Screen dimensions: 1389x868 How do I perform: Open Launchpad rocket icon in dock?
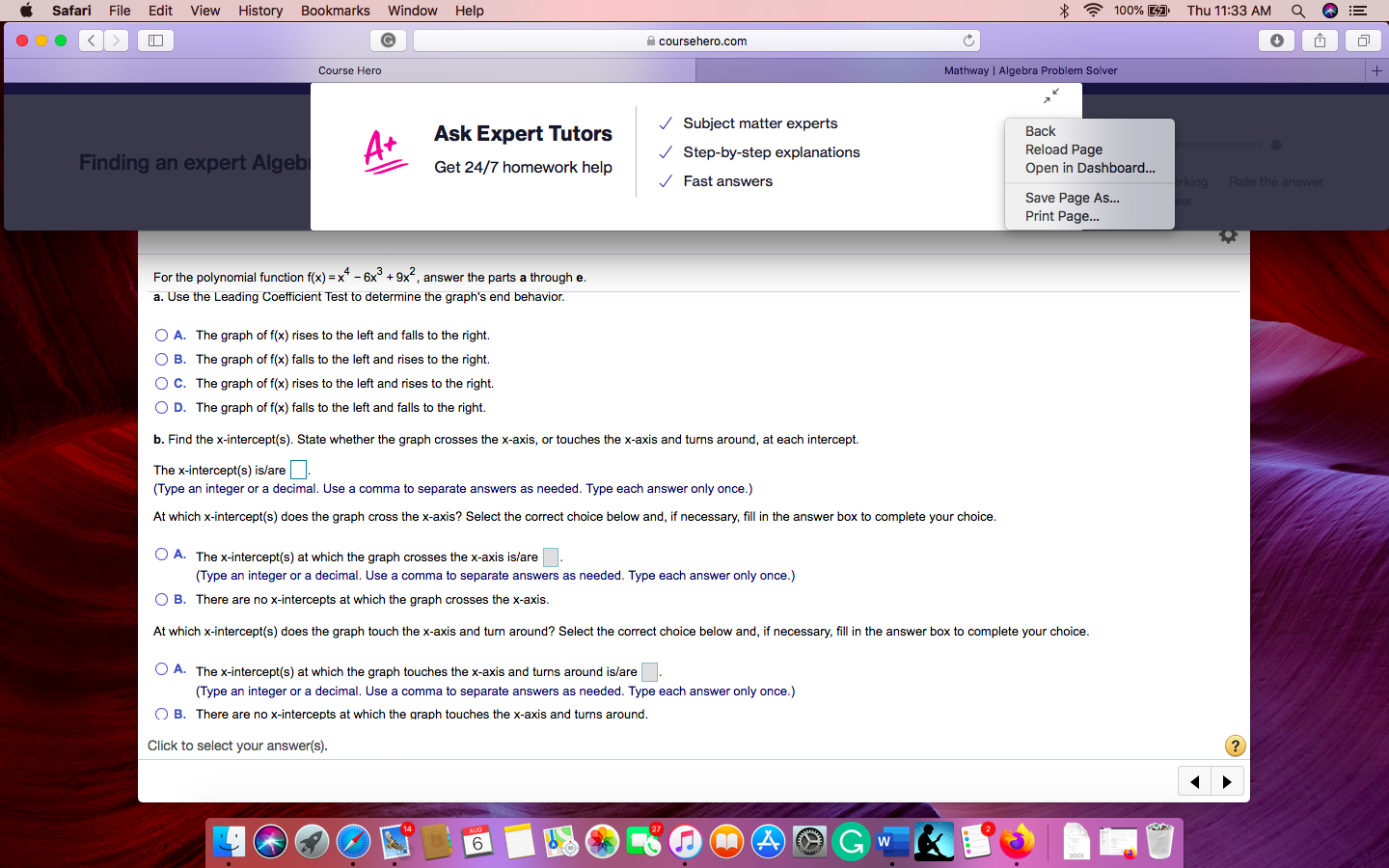312,842
